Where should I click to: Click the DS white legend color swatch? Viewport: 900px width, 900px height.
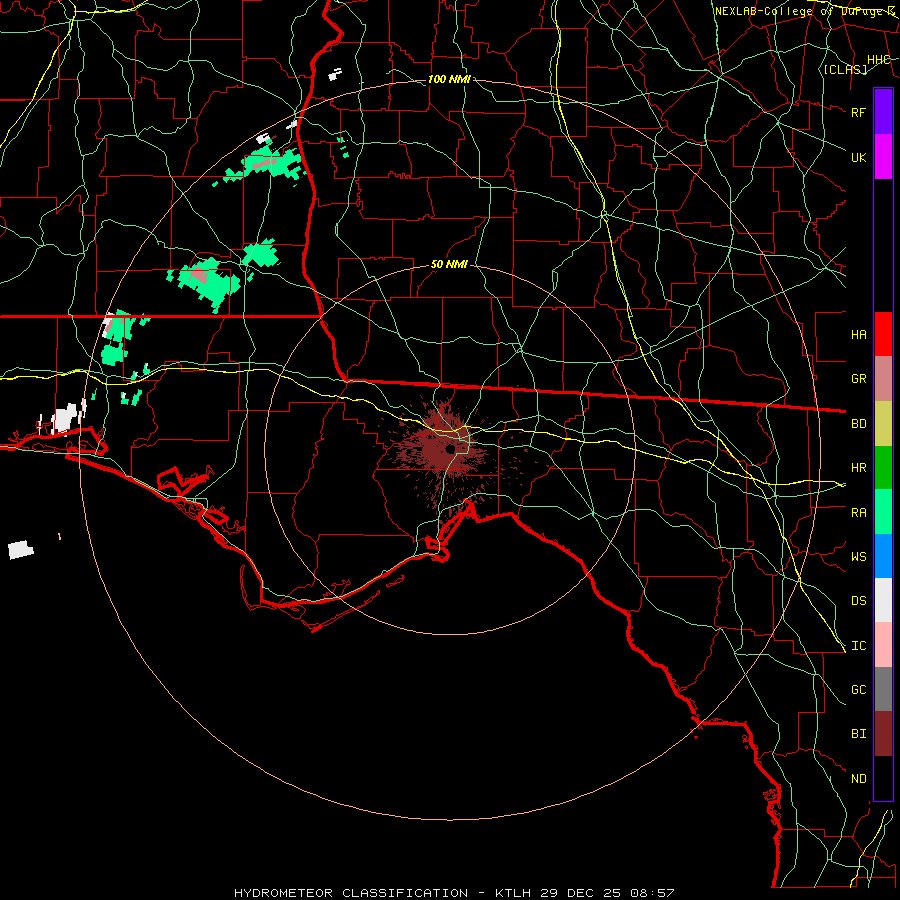883,600
